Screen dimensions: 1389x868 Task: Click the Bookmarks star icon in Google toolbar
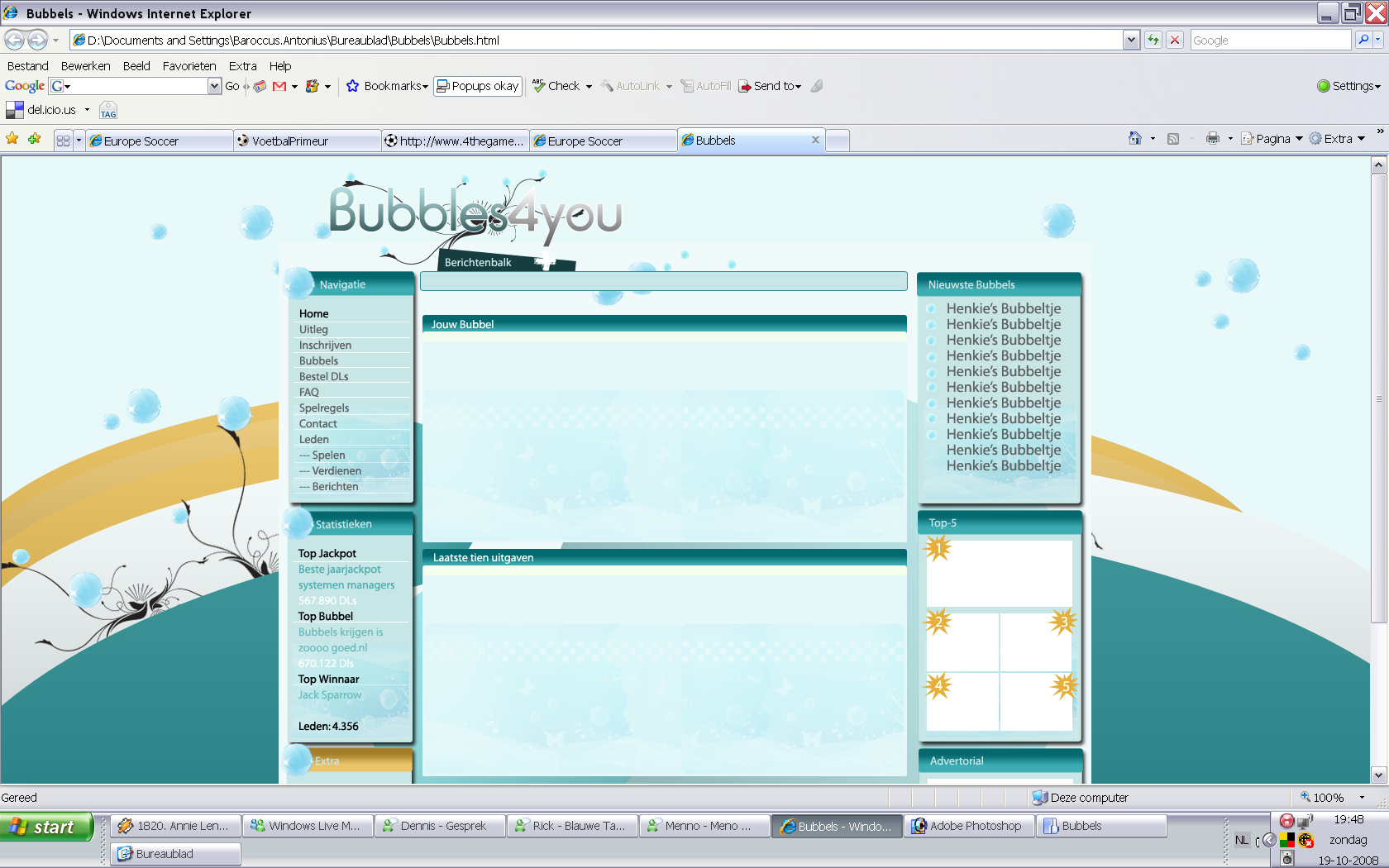(353, 86)
